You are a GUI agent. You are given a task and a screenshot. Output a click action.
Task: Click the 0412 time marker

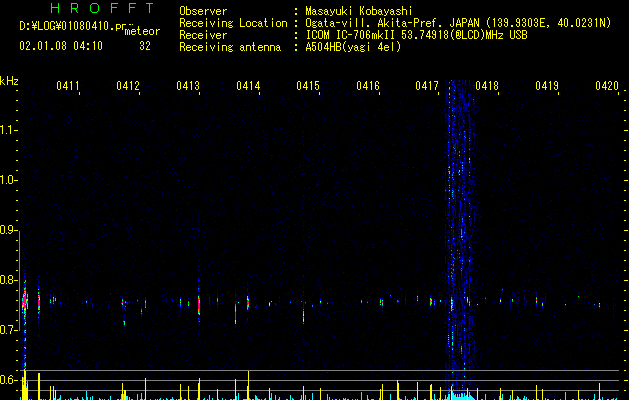[x=128, y=85]
